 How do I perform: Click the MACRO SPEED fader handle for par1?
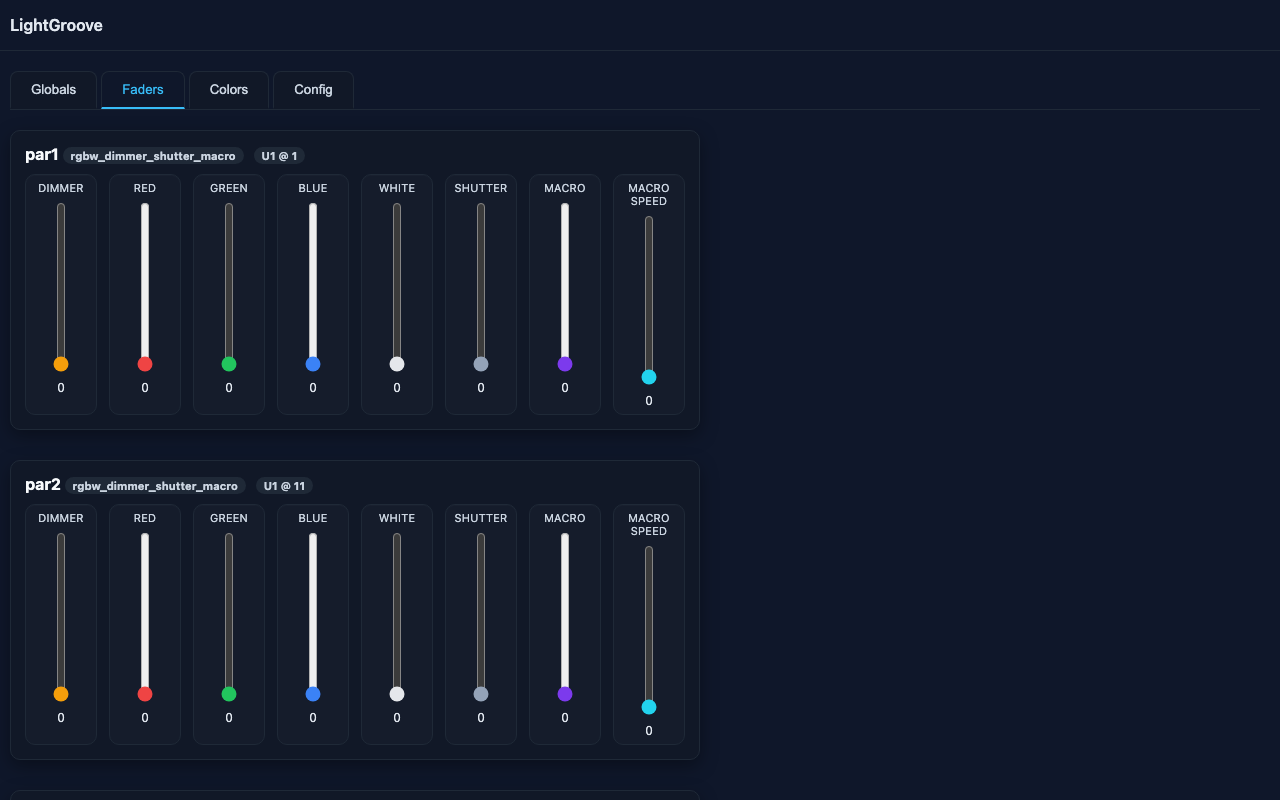pyautogui.click(x=649, y=376)
